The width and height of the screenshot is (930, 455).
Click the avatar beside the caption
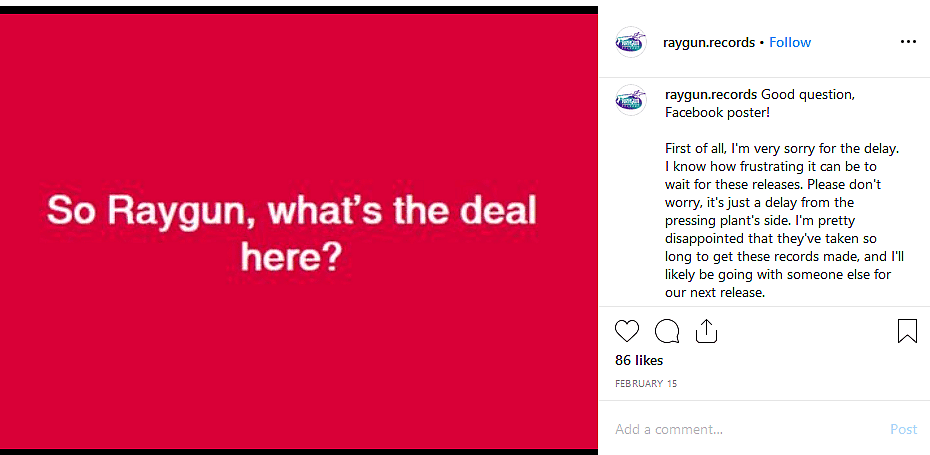pos(631,99)
